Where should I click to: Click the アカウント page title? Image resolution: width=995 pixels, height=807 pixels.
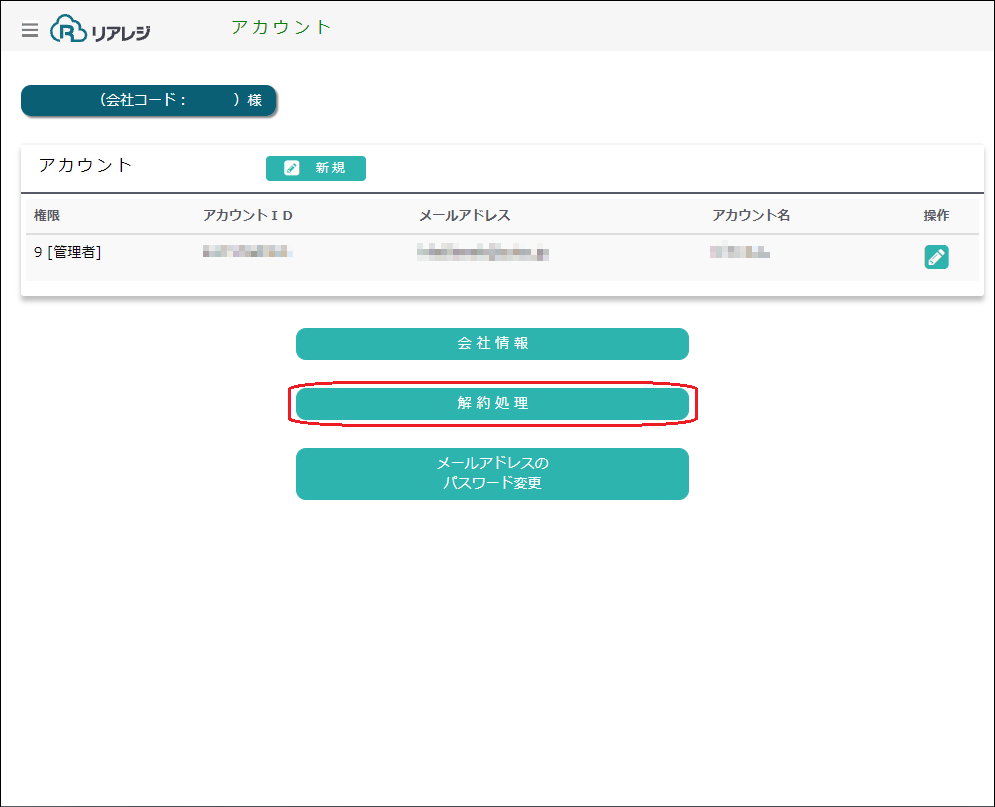click(x=280, y=27)
